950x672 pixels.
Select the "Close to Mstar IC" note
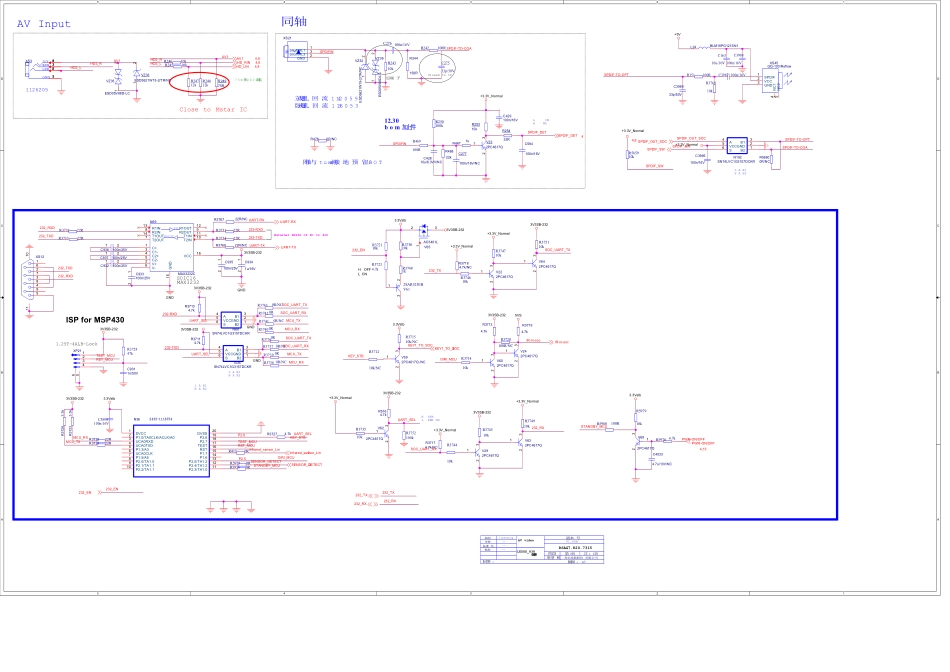coord(212,109)
